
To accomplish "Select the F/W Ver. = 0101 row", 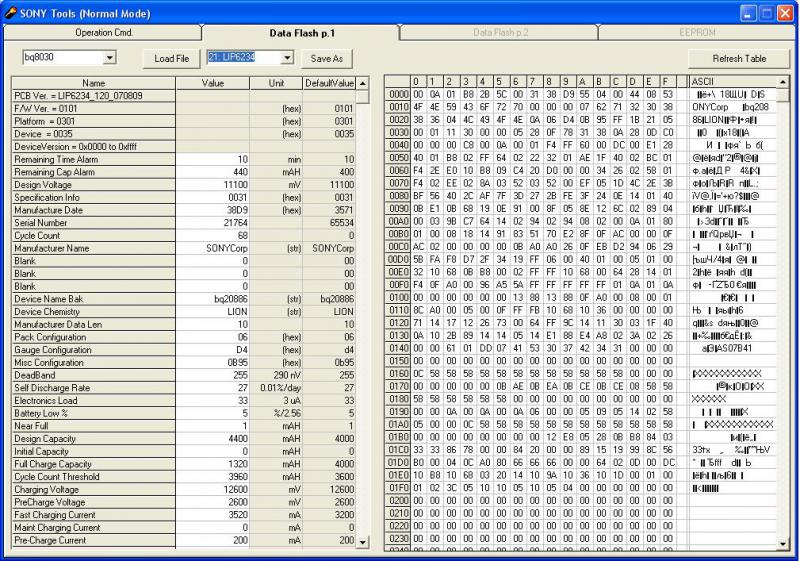I will (93, 109).
